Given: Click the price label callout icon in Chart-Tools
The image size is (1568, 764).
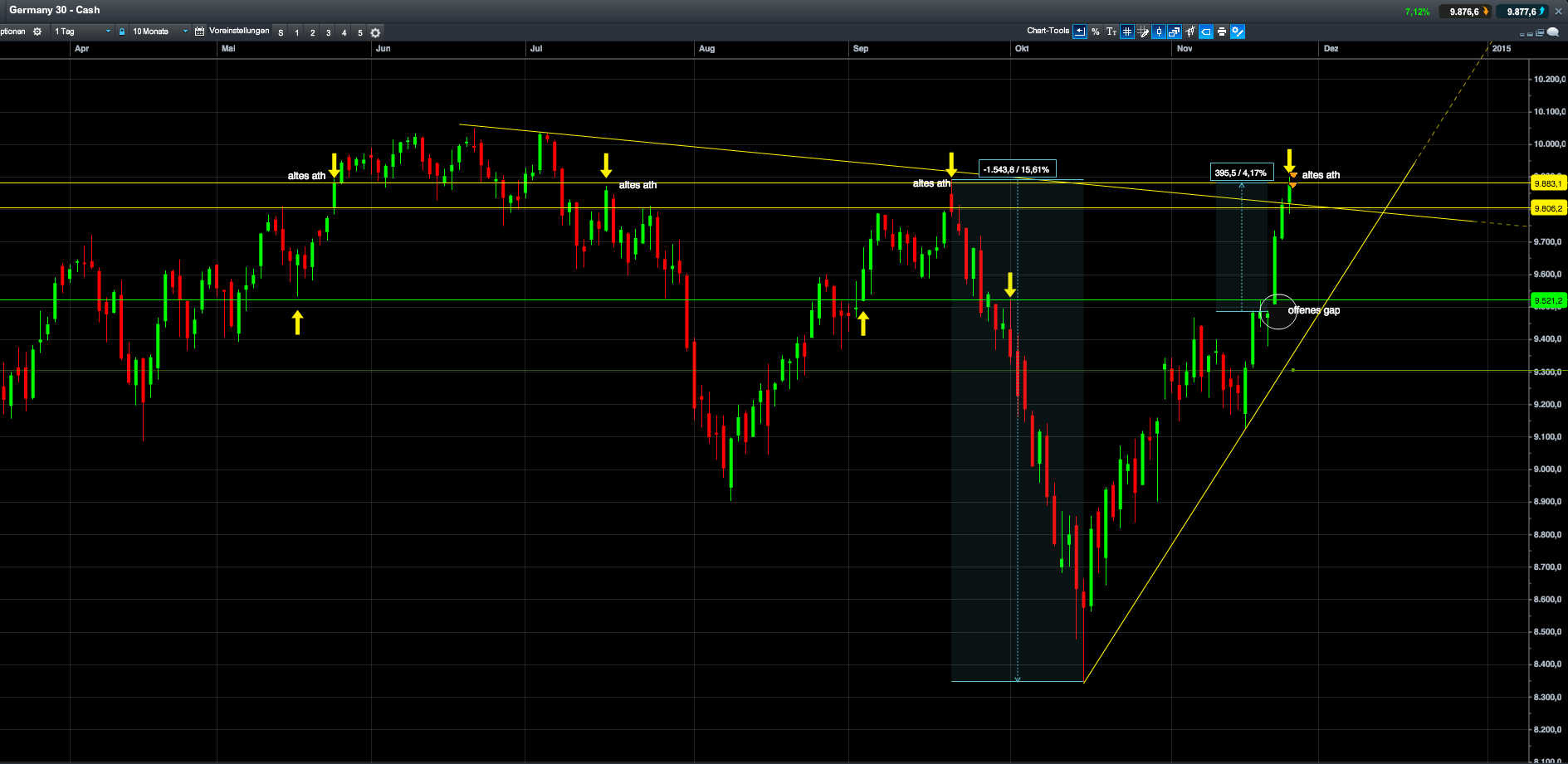Looking at the screenshot, I should (x=1207, y=32).
